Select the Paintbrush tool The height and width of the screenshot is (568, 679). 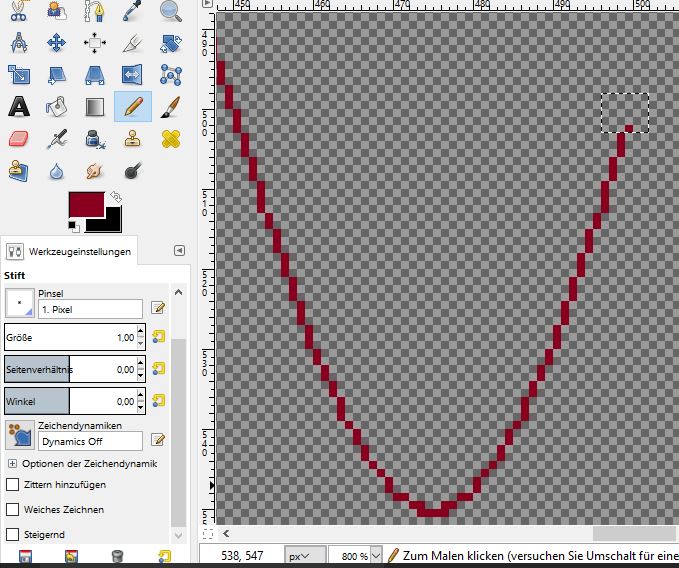171,106
